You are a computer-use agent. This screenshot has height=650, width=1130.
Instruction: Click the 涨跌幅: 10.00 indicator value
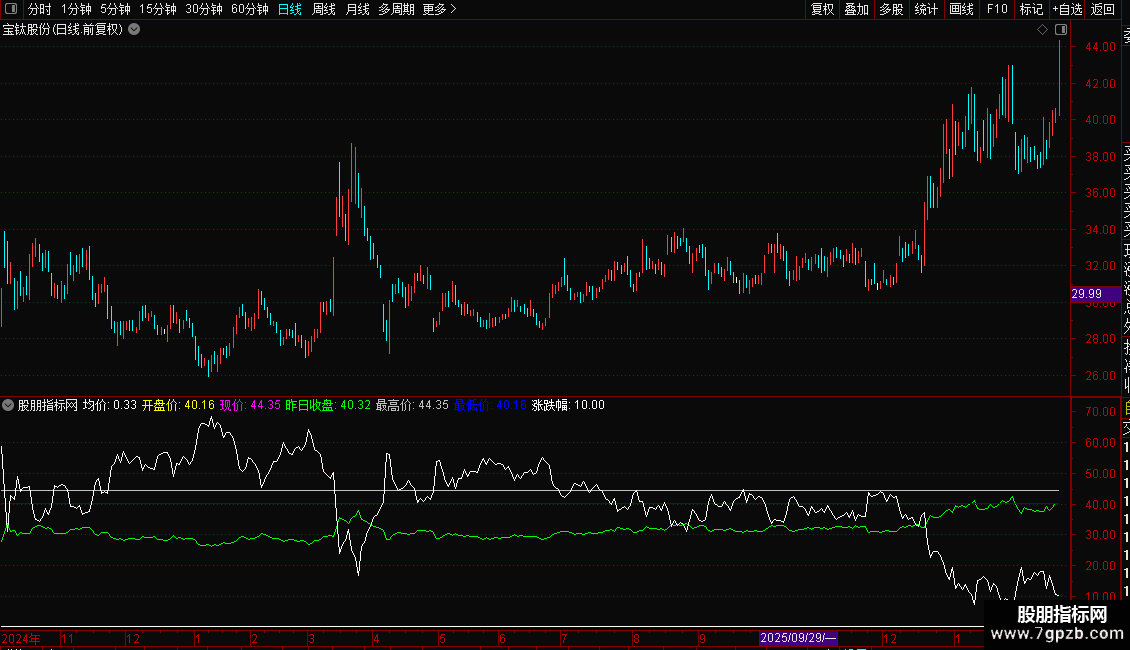(x=568, y=405)
